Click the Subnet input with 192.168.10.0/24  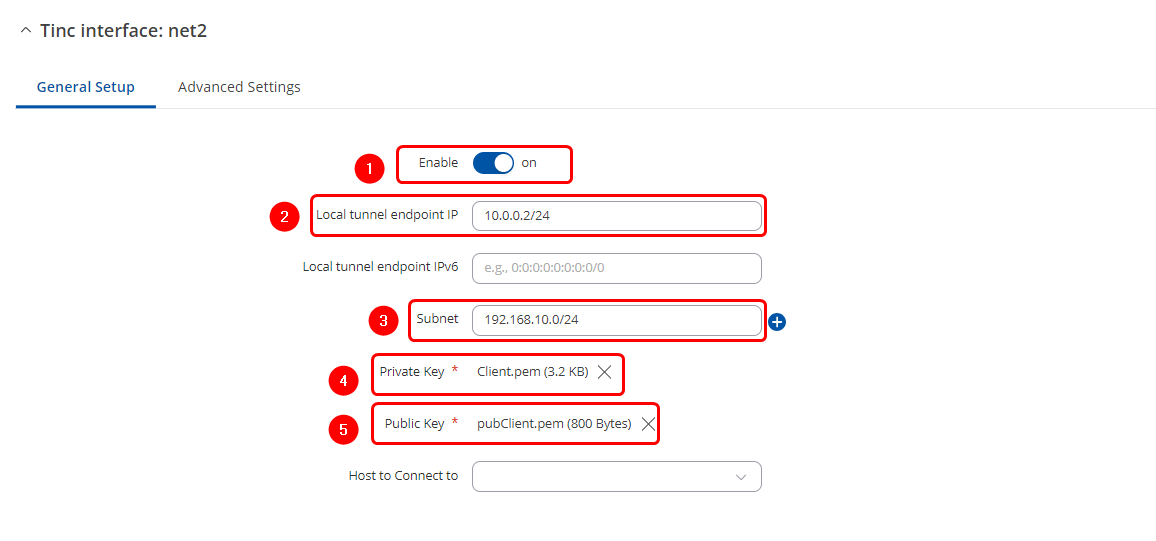[616, 320]
